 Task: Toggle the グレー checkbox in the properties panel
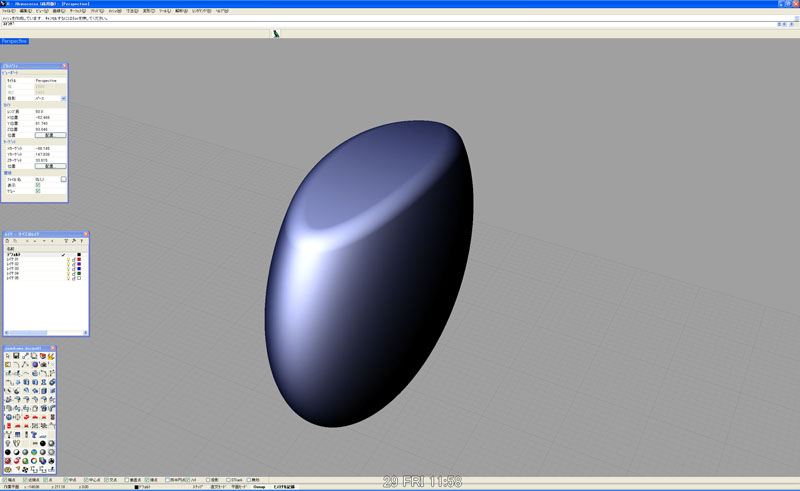pyautogui.click(x=38, y=191)
